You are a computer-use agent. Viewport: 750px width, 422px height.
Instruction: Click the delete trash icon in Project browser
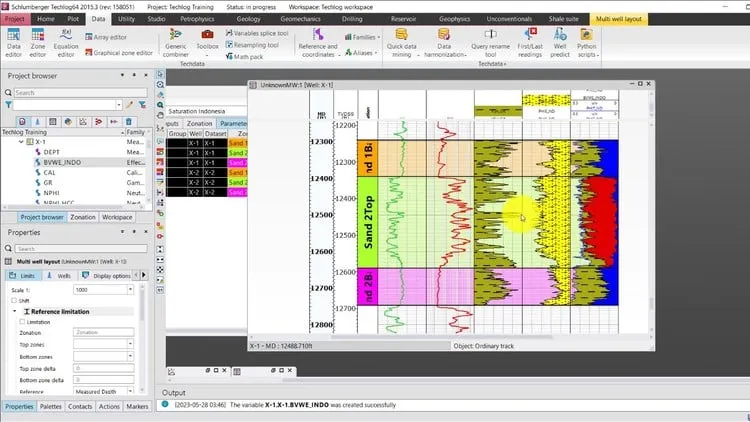(129, 122)
